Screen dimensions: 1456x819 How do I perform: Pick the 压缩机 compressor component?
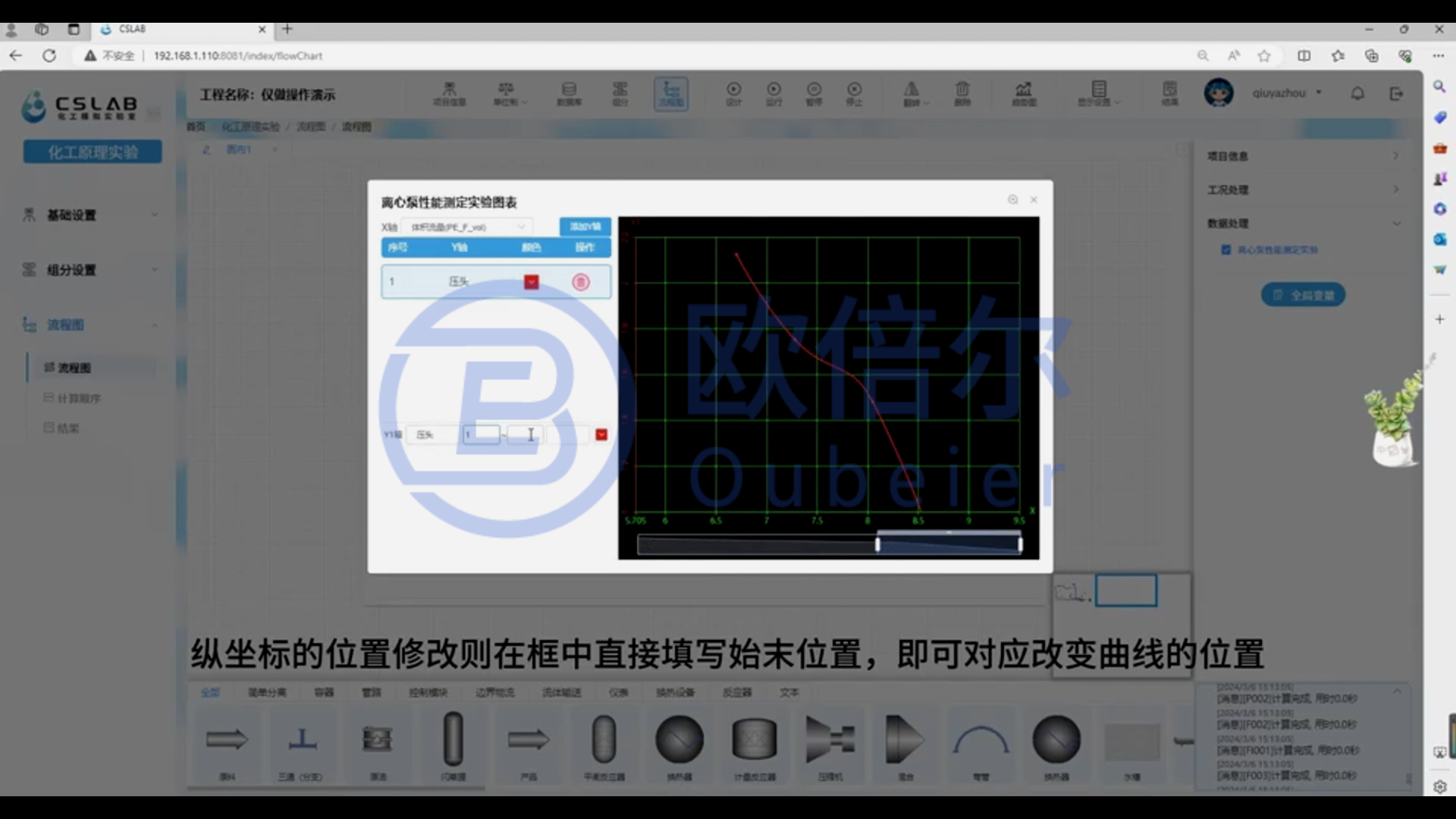830,746
